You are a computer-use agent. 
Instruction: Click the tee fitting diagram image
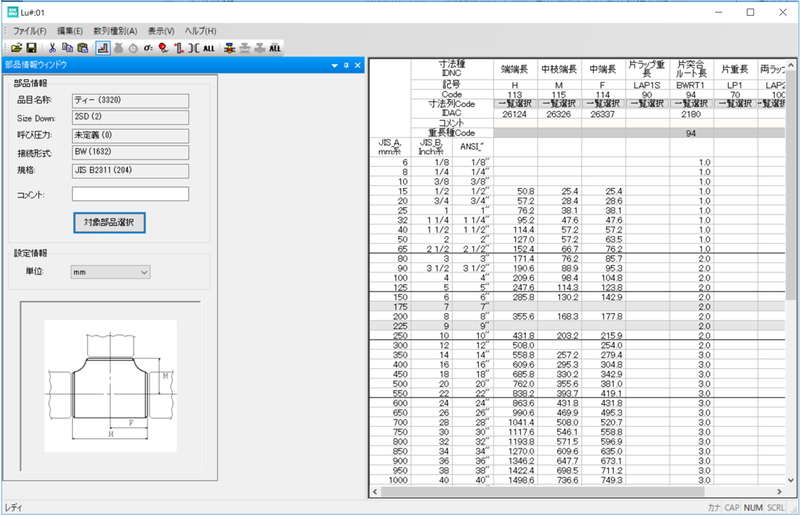(x=110, y=384)
